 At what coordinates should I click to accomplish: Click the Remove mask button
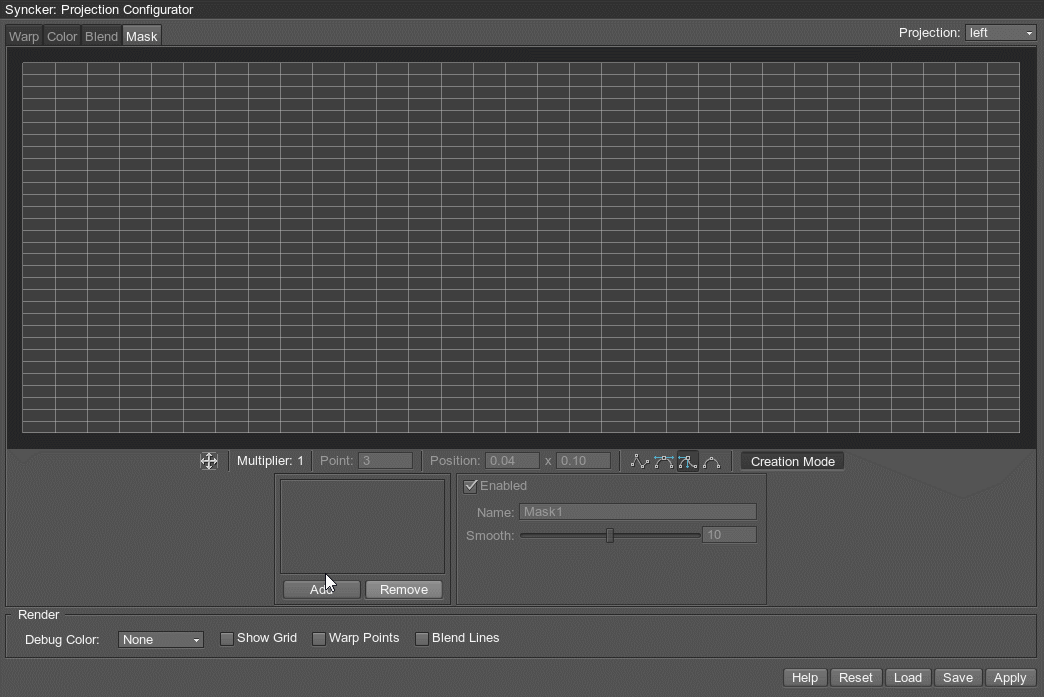click(x=403, y=589)
